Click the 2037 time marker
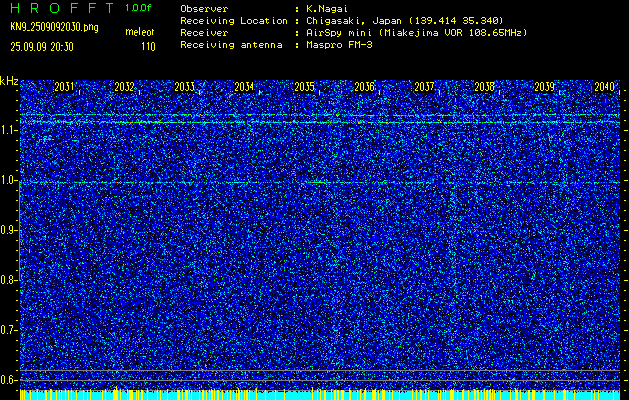 [424, 87]
